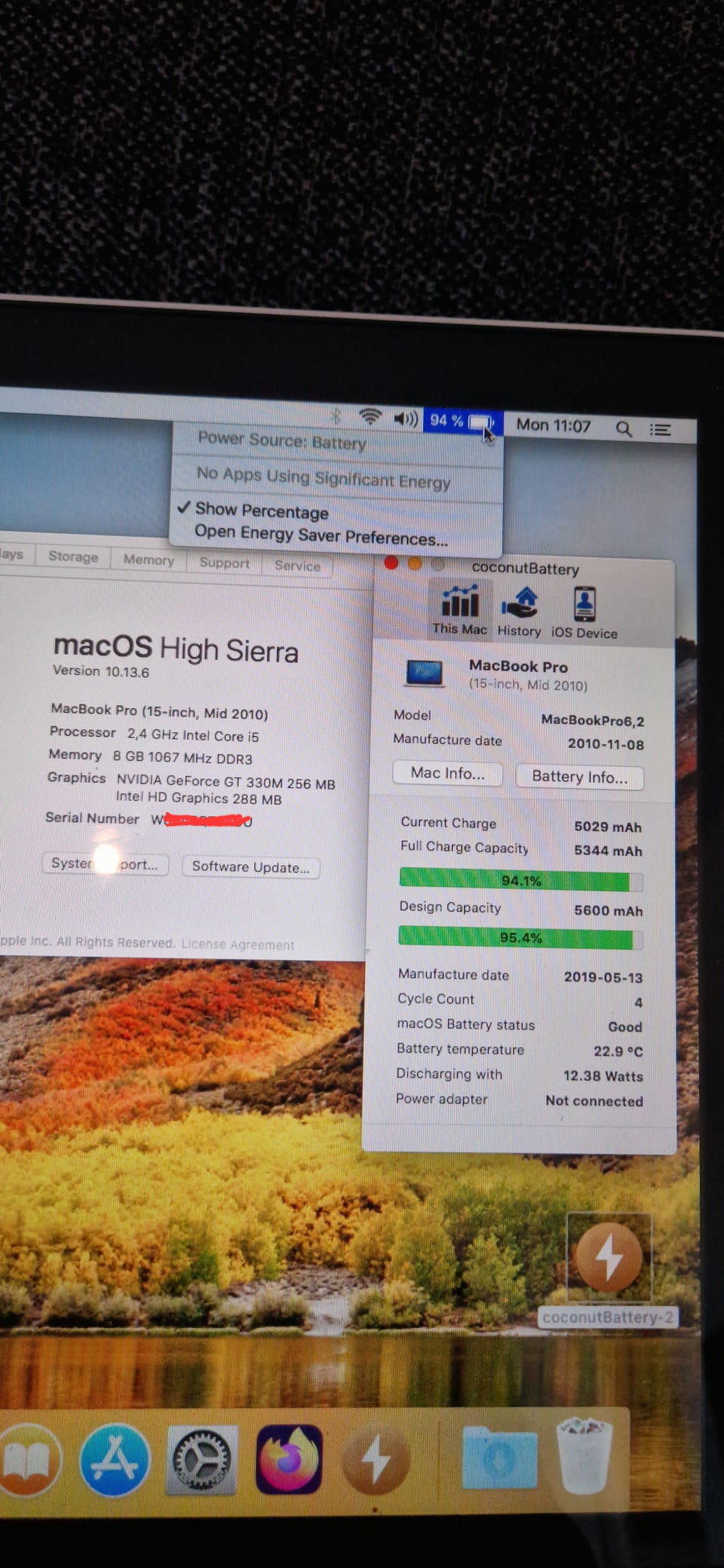Viewport: 724px width, 1568px height.
Task: Click the MacBookPro6,2 model value
Action: 593,720
